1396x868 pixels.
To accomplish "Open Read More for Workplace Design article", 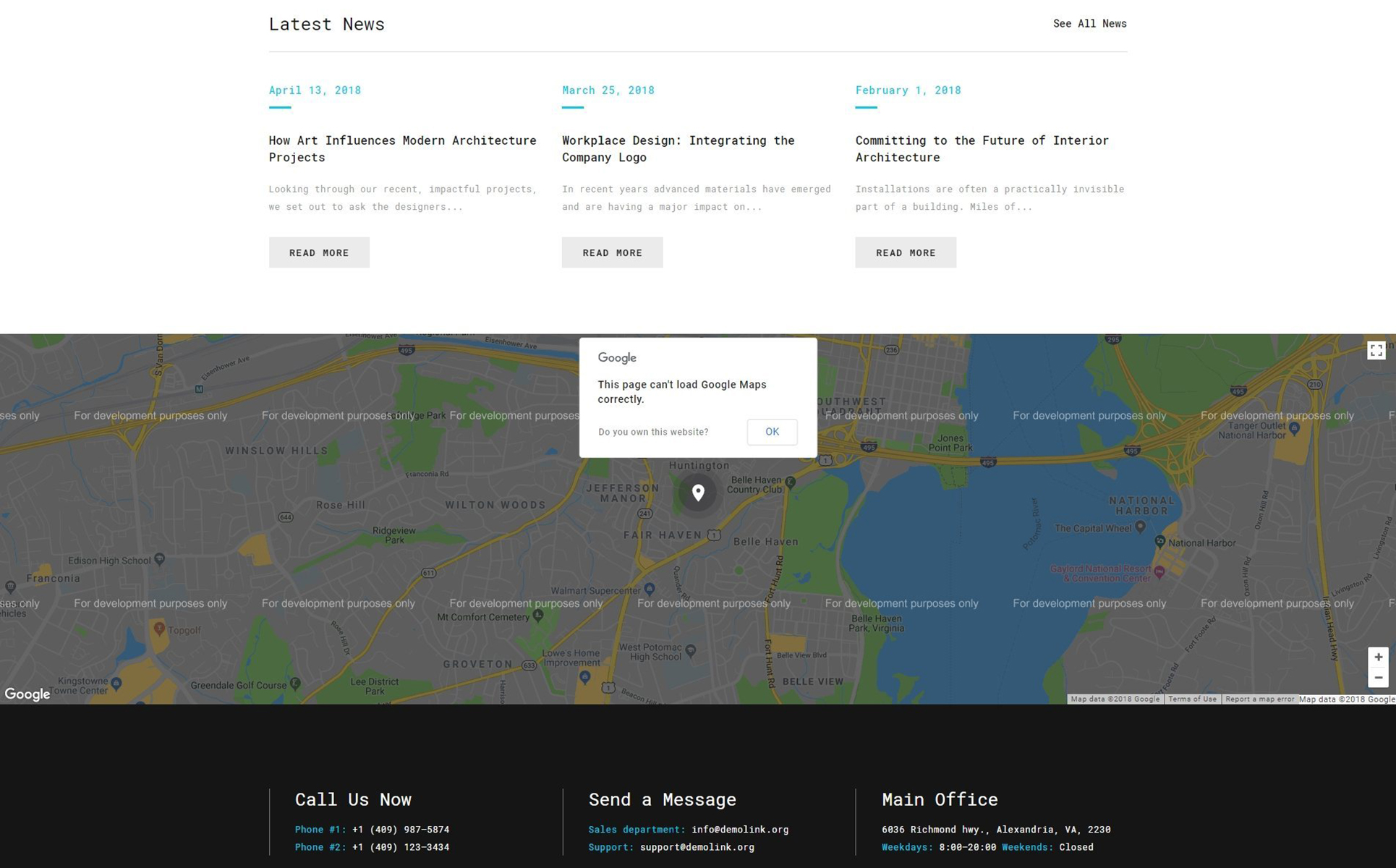I will point(612,252).
